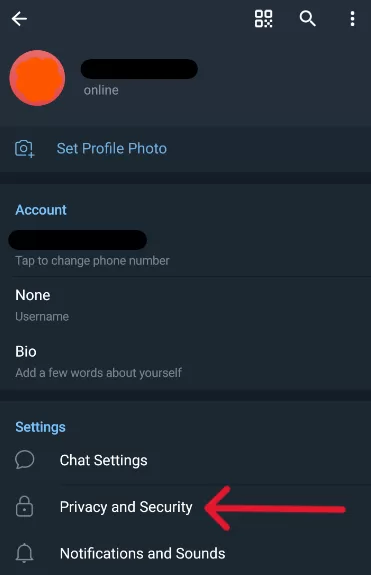Viewport: 371px width, 575px height.
Task: Tap the camera icon beside Set Profile Photo
Action: point(24,149)
